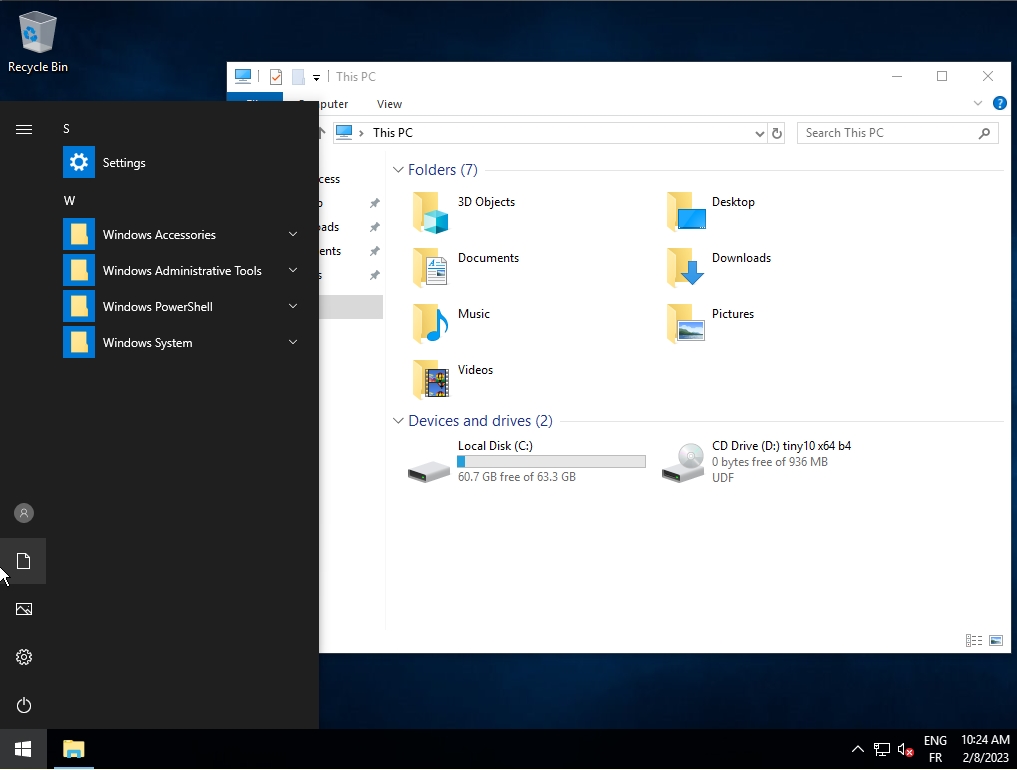Select Local Disk (C:) drive icon
The height and width of the screenshot is (770, 1017).
click(x=429, y=471)
